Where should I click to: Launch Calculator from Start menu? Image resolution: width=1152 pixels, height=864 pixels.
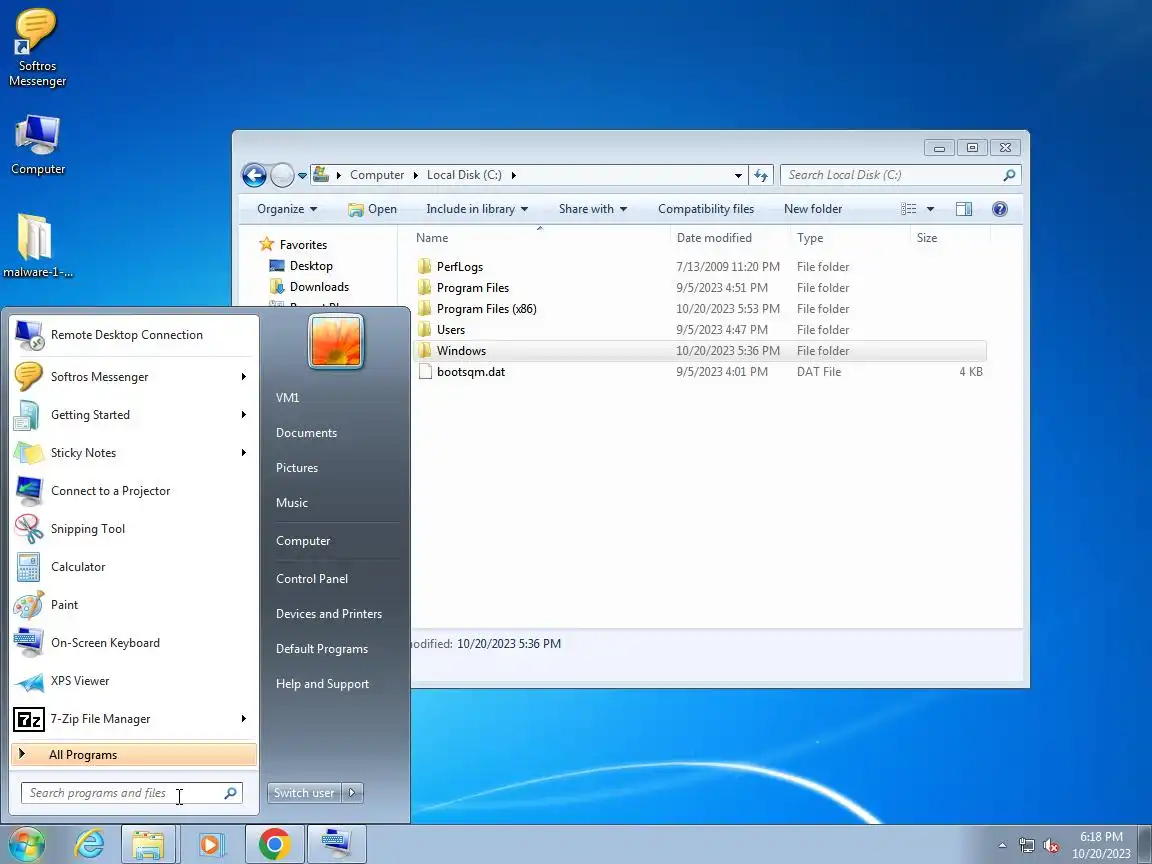[134, 567]
